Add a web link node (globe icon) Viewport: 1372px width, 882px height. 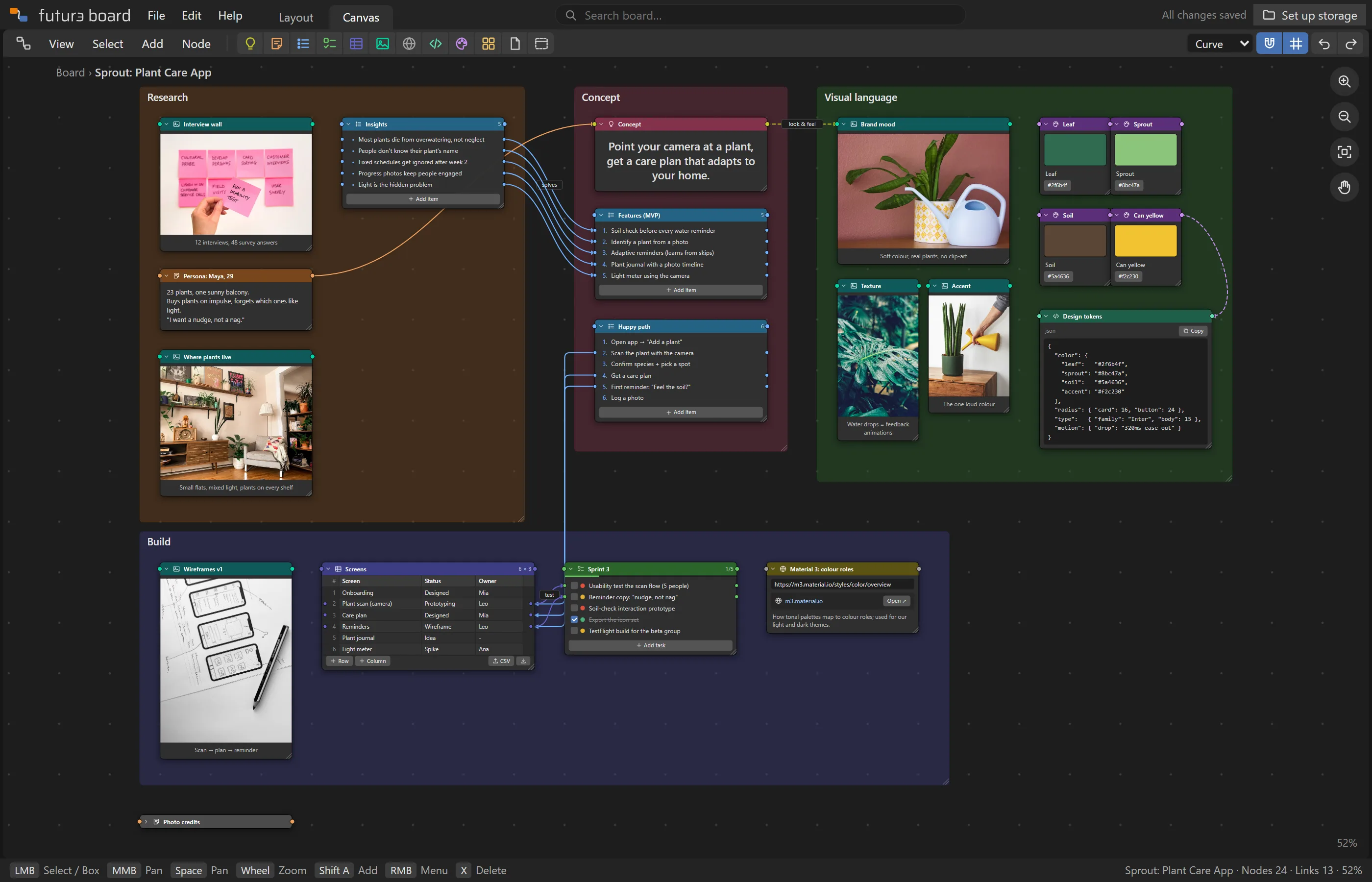point(409,44)
